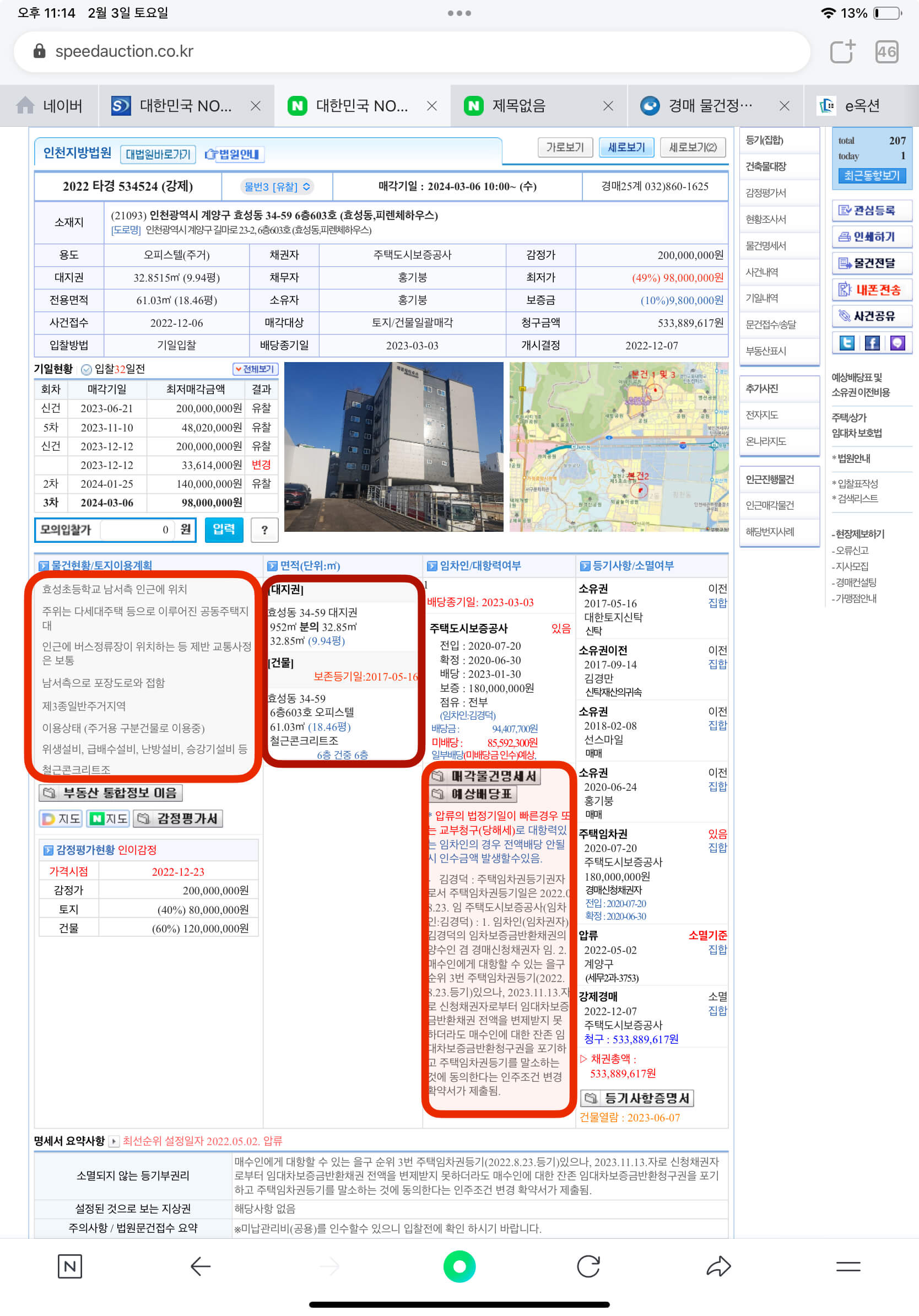The image size is (919, 1316).
Task: Share the case via 사건공유 icon
Action: tap(872, 316)
